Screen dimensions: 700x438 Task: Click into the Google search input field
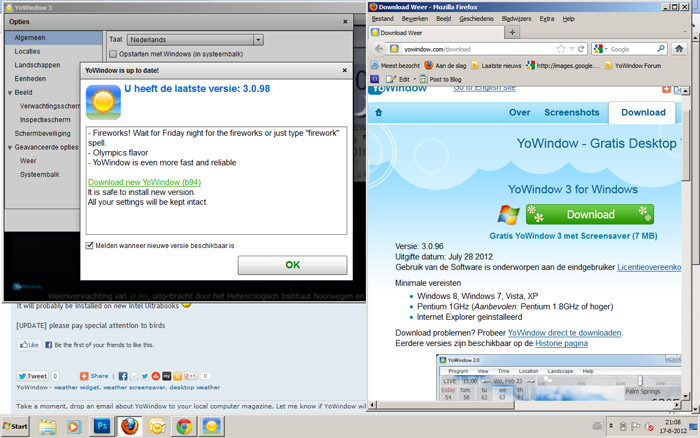pyautogui.click(x=633, y=49)
